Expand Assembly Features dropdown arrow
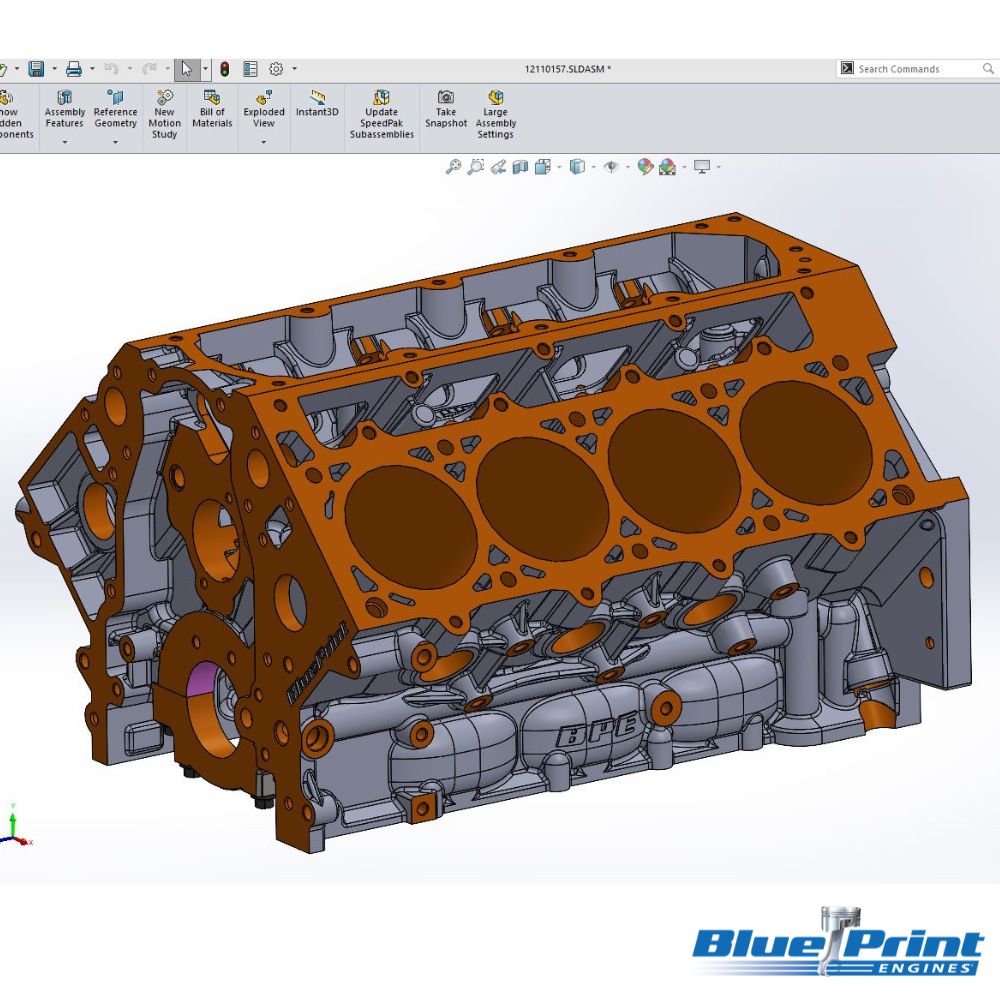Image resolution: width=1000 pixels, height=1000 pixels. 64,142
